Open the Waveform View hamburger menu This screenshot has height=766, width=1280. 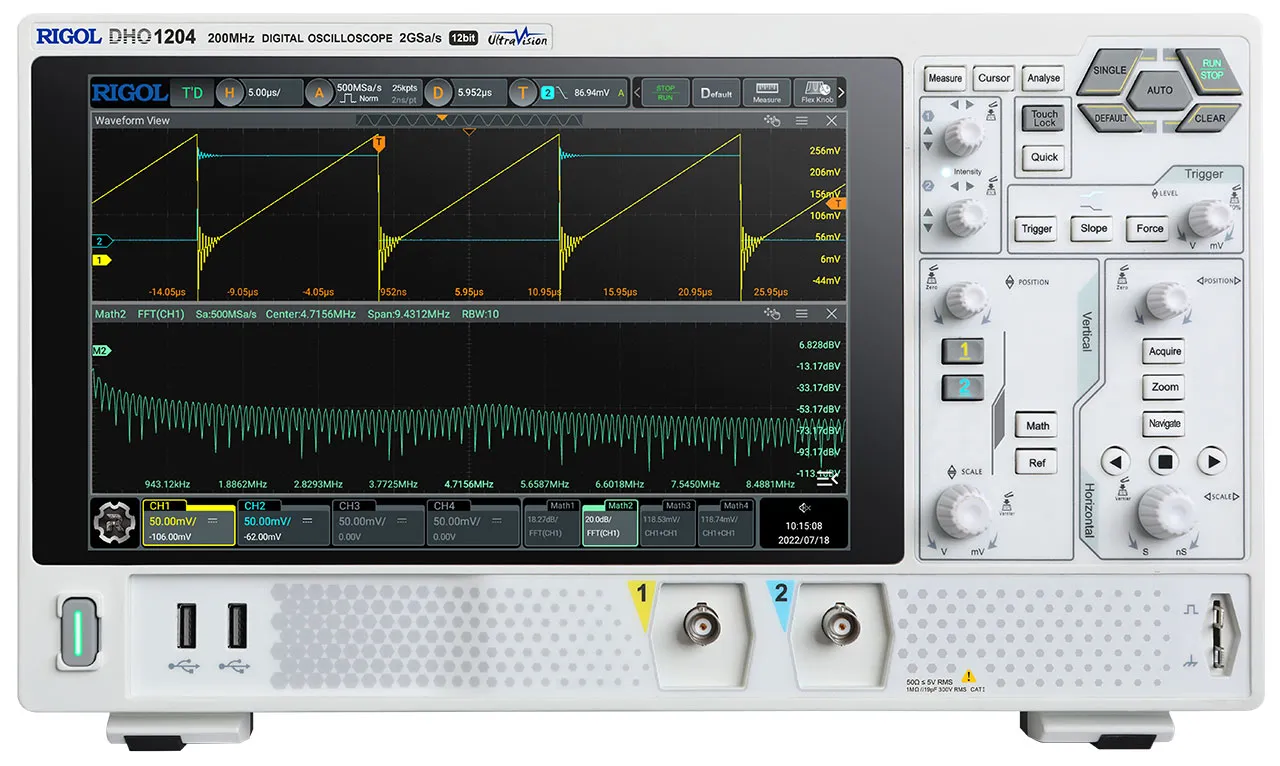point(802,121)
